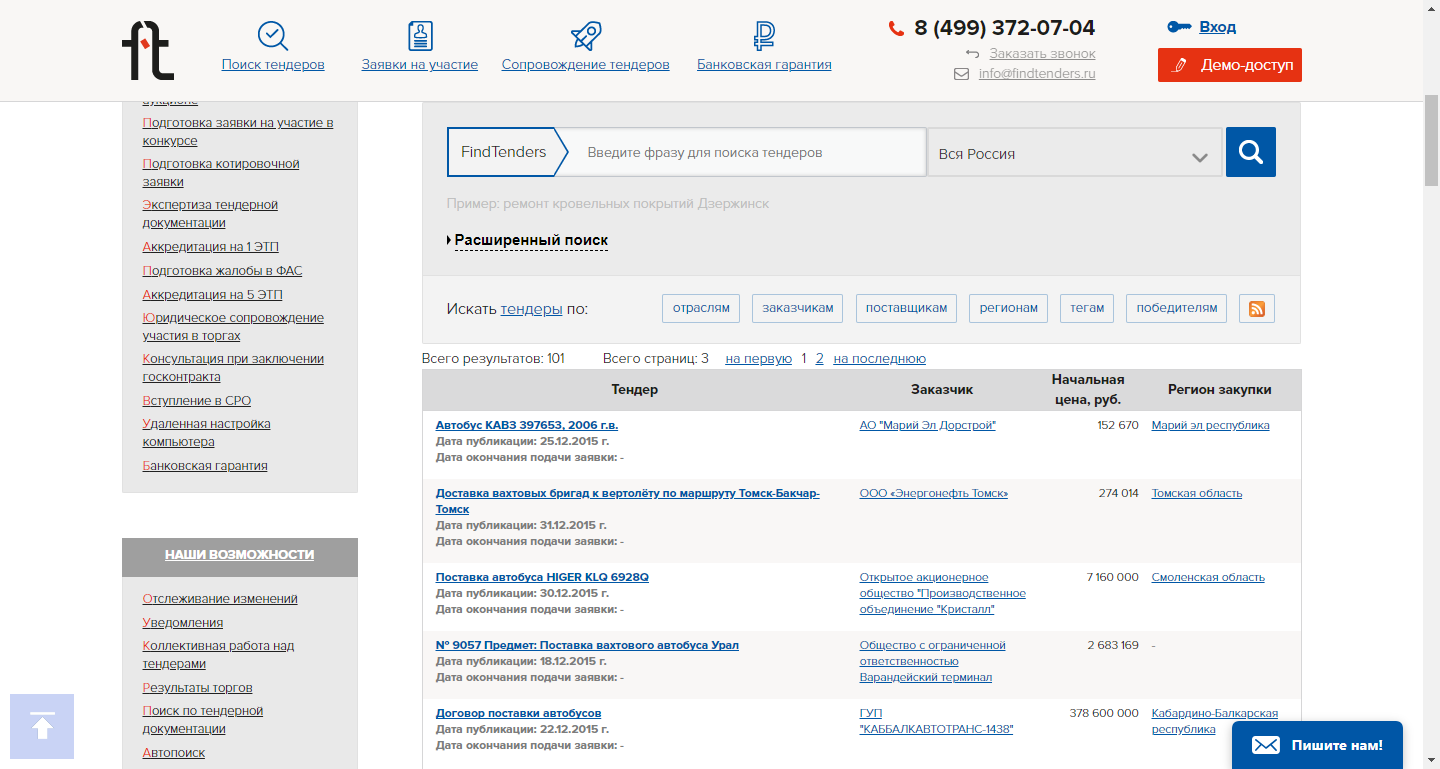Screen dimensions: 1440x769
Task: Click the Демо-доступ red button
Action: click(x=1229, y=65)
